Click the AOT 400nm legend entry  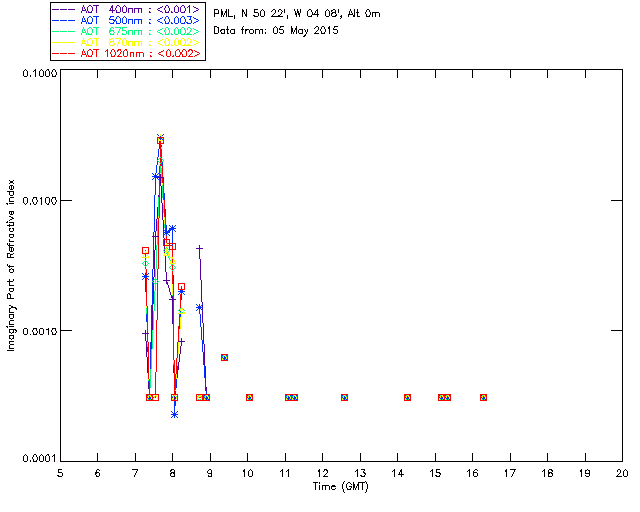[x=128, y=9]
